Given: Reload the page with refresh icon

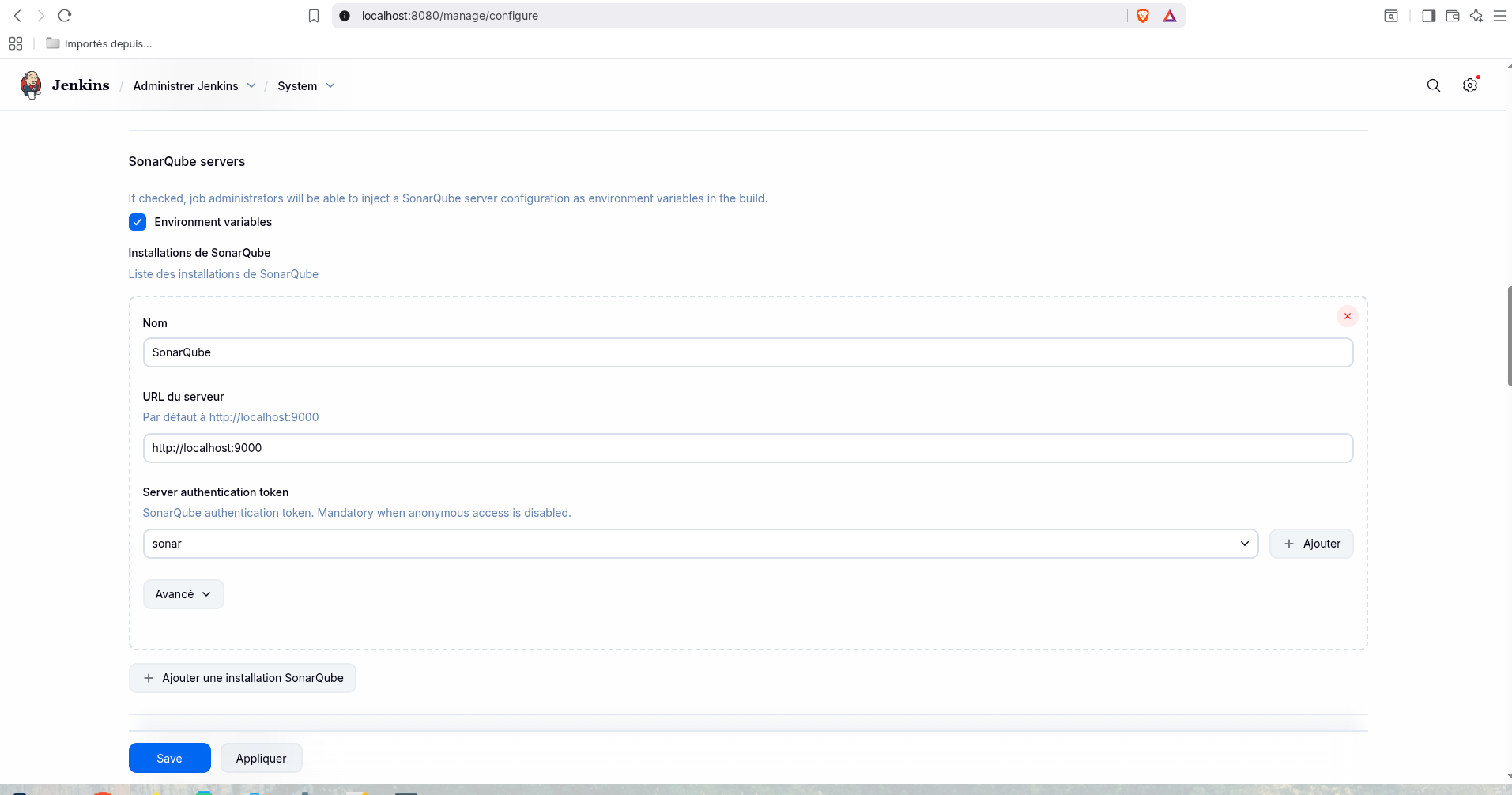Looking at the screenshot, I should (65, 16).
